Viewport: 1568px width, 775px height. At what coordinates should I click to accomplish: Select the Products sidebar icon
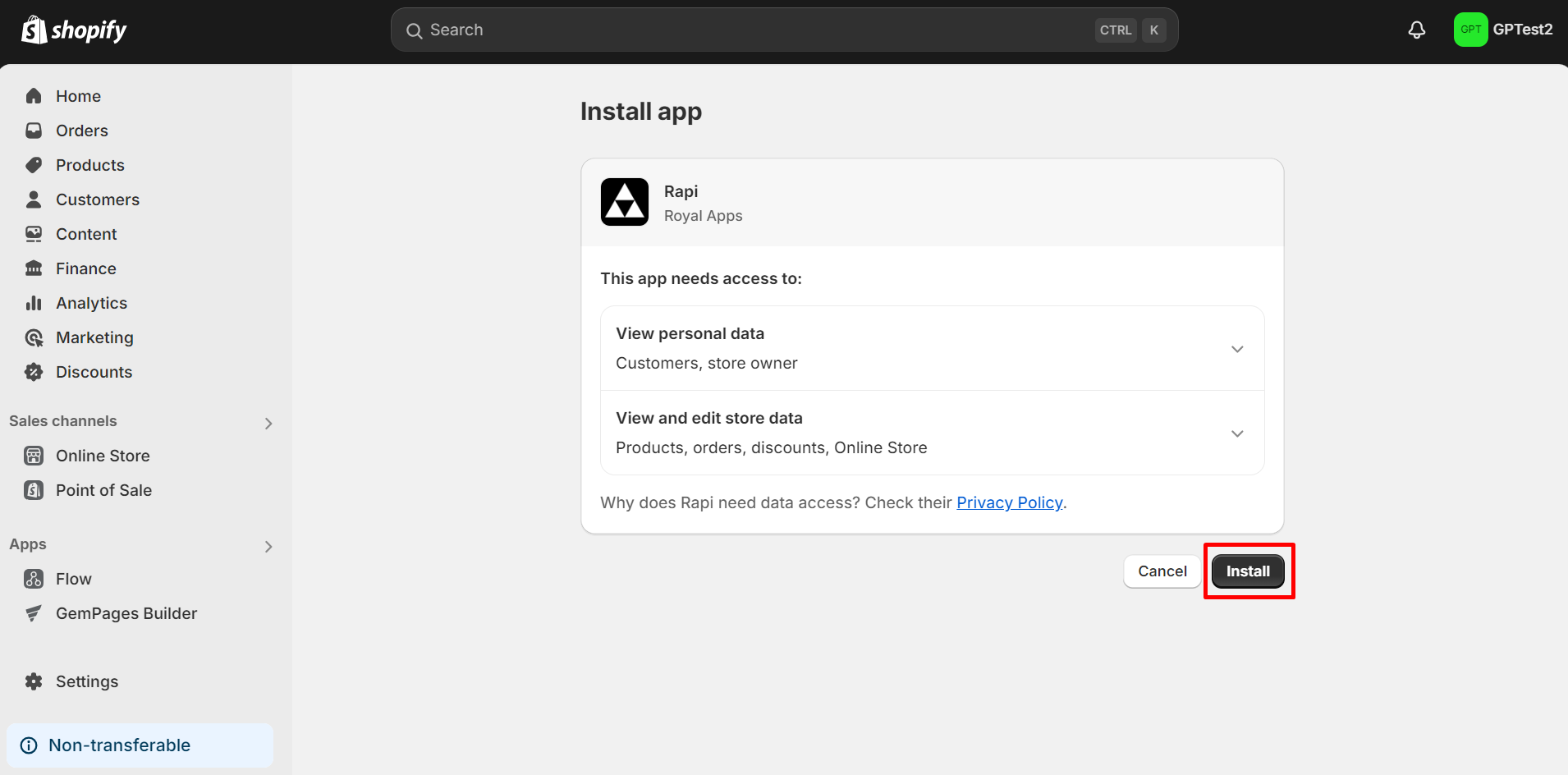click(x=33, y=164)
